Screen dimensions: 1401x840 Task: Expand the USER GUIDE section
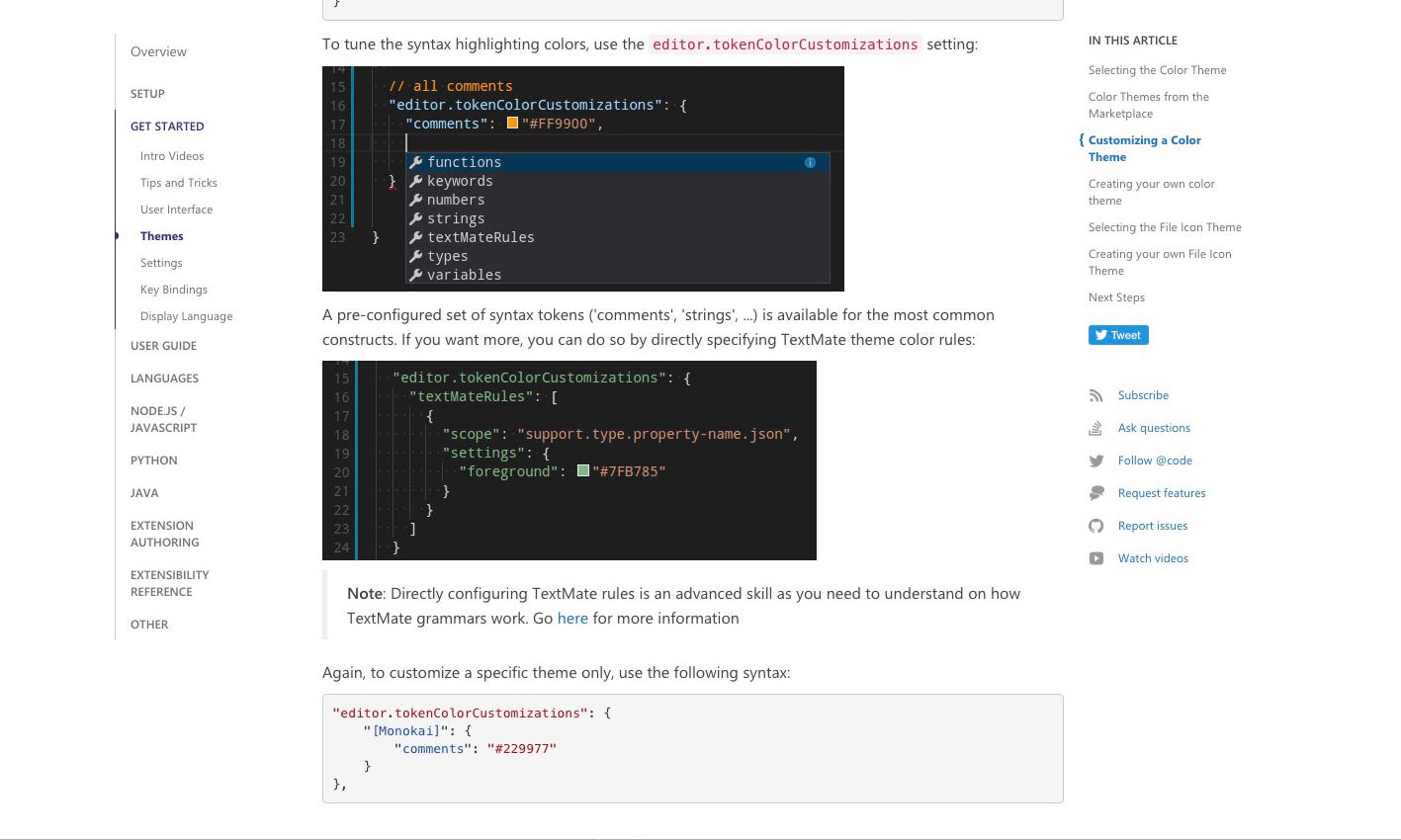(x=163, y=345)
